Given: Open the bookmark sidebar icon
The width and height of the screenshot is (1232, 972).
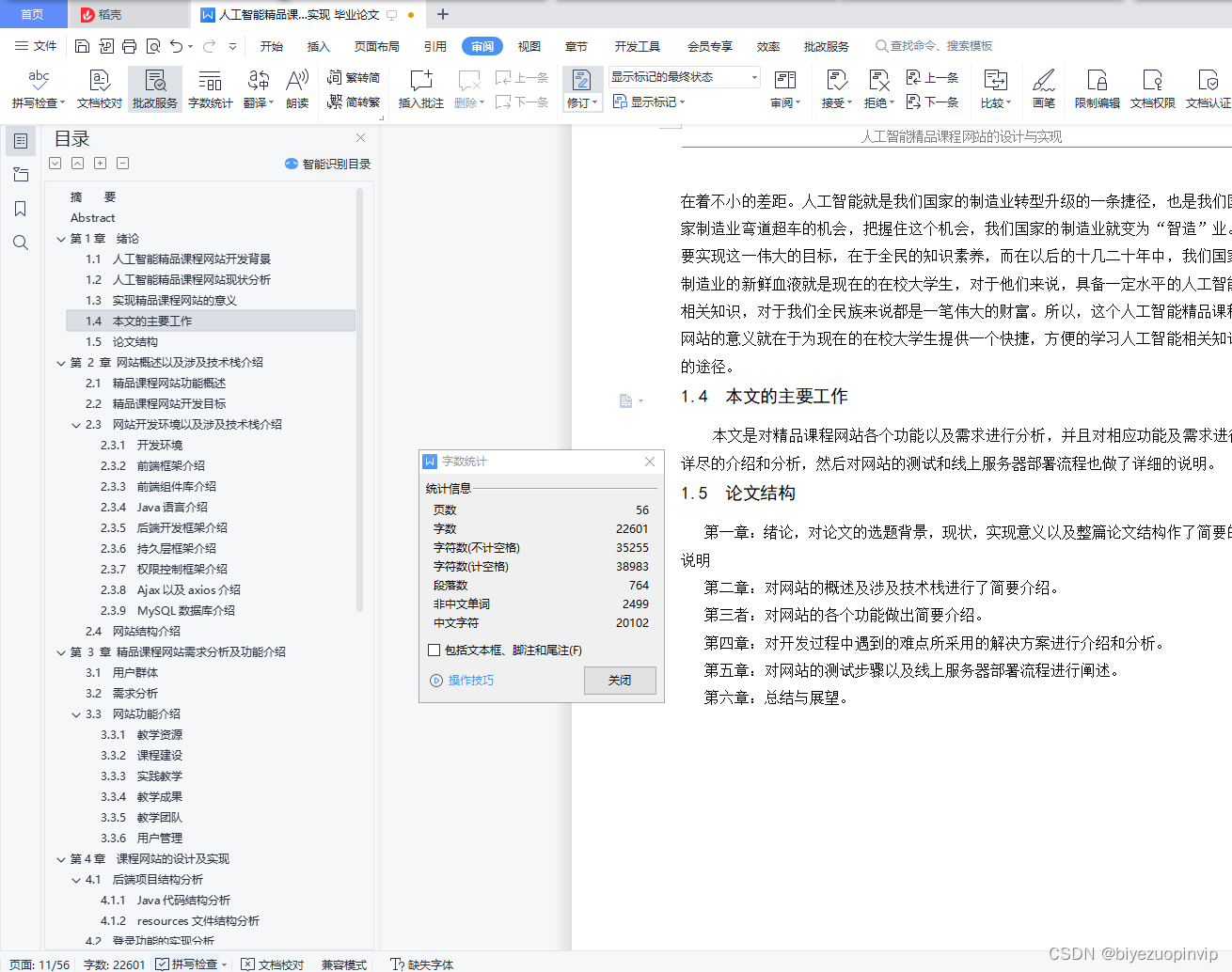Looking at the screenshot, I should [x=21, y=209].
